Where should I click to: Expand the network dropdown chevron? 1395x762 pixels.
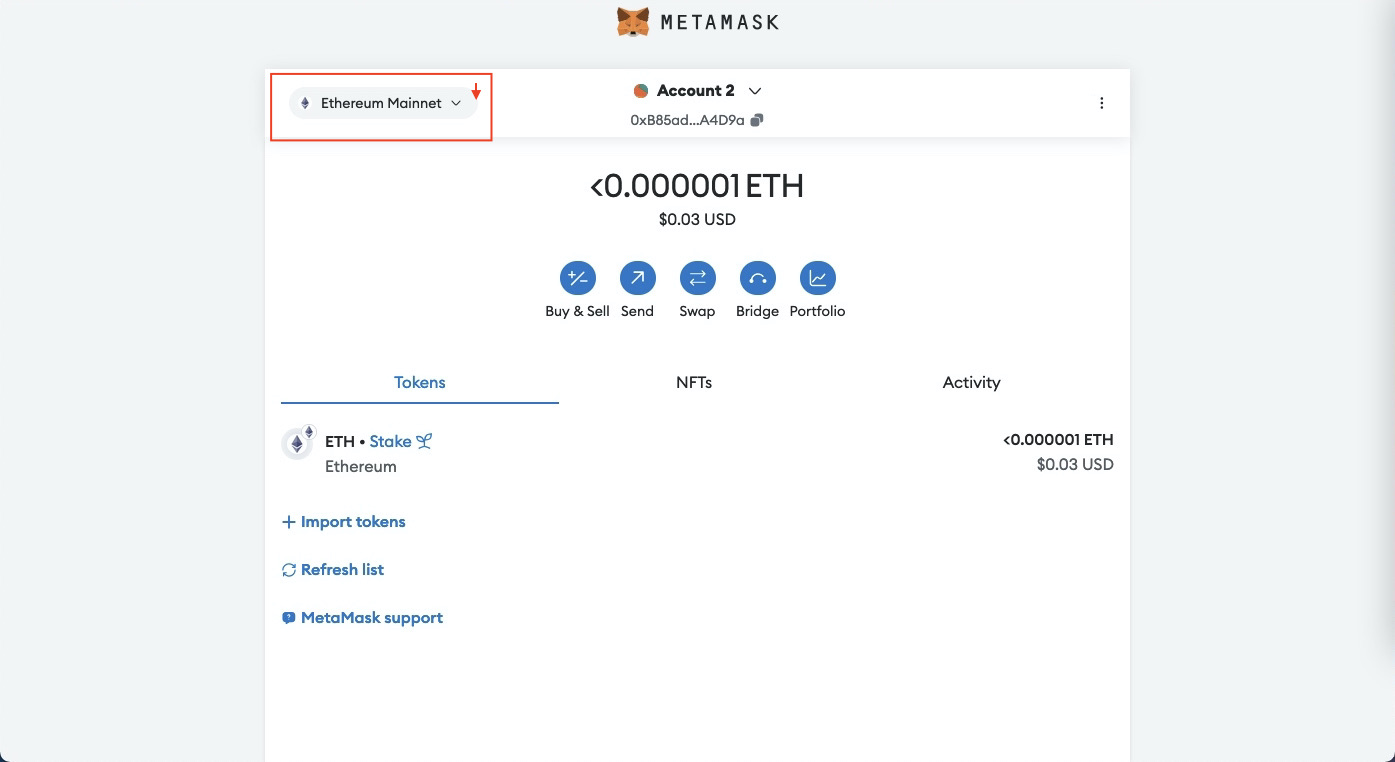click(x=456, y=103)
